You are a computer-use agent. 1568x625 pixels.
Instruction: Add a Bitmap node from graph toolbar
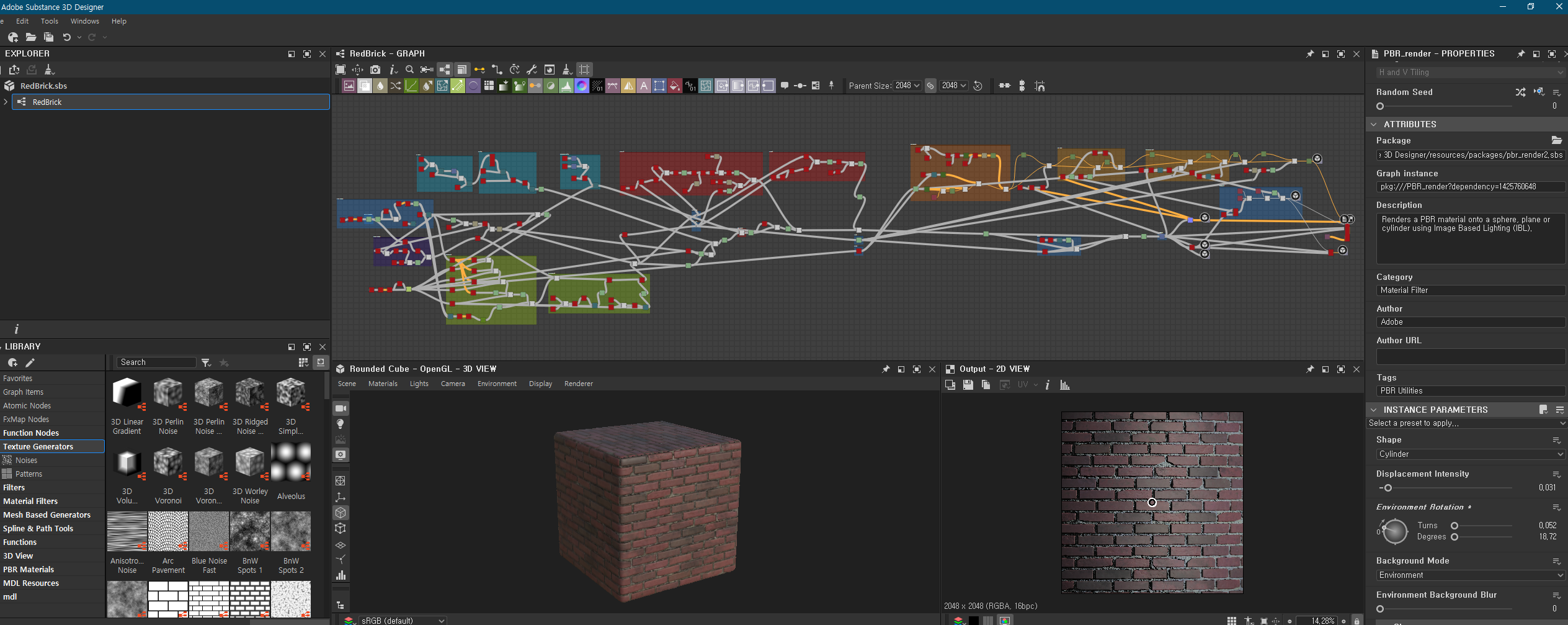(x=349, y=86)
